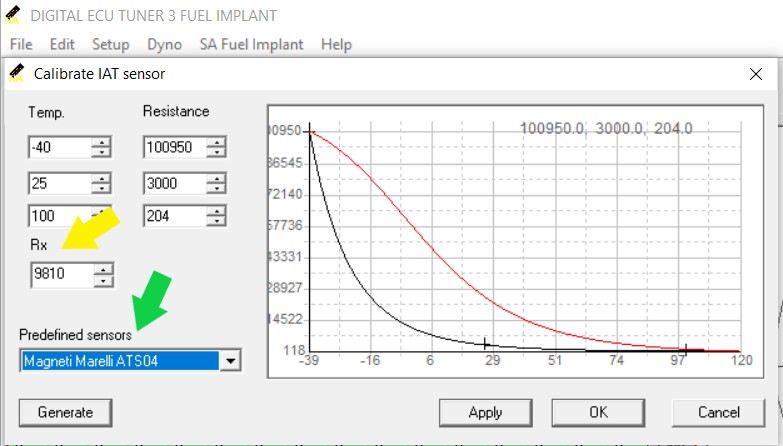Increase the 204 resistance spinner up arrow
This screenshot has height=446, width=783.
(x=216, y=211)
